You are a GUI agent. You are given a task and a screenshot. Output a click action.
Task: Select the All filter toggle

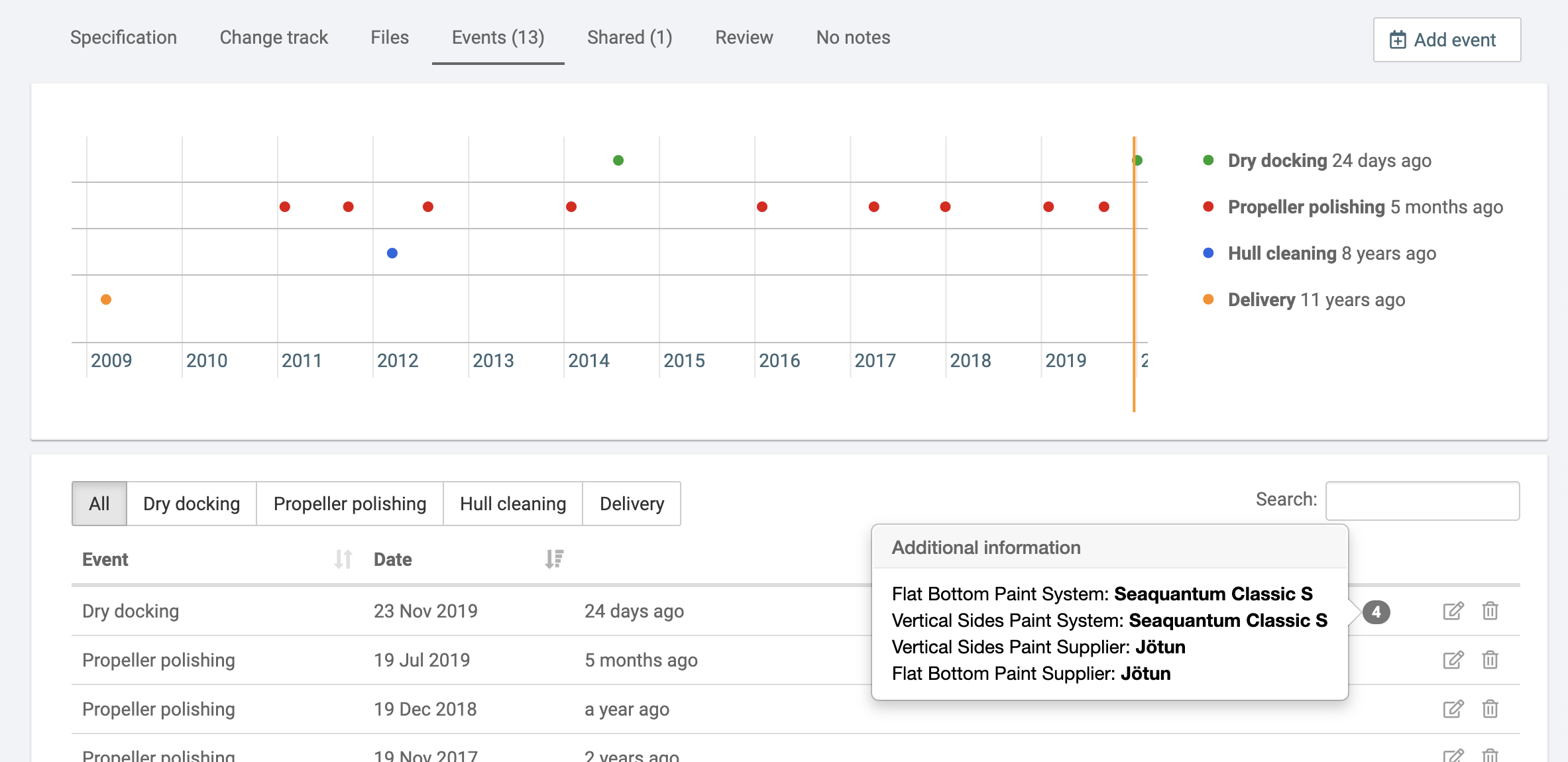99,504
